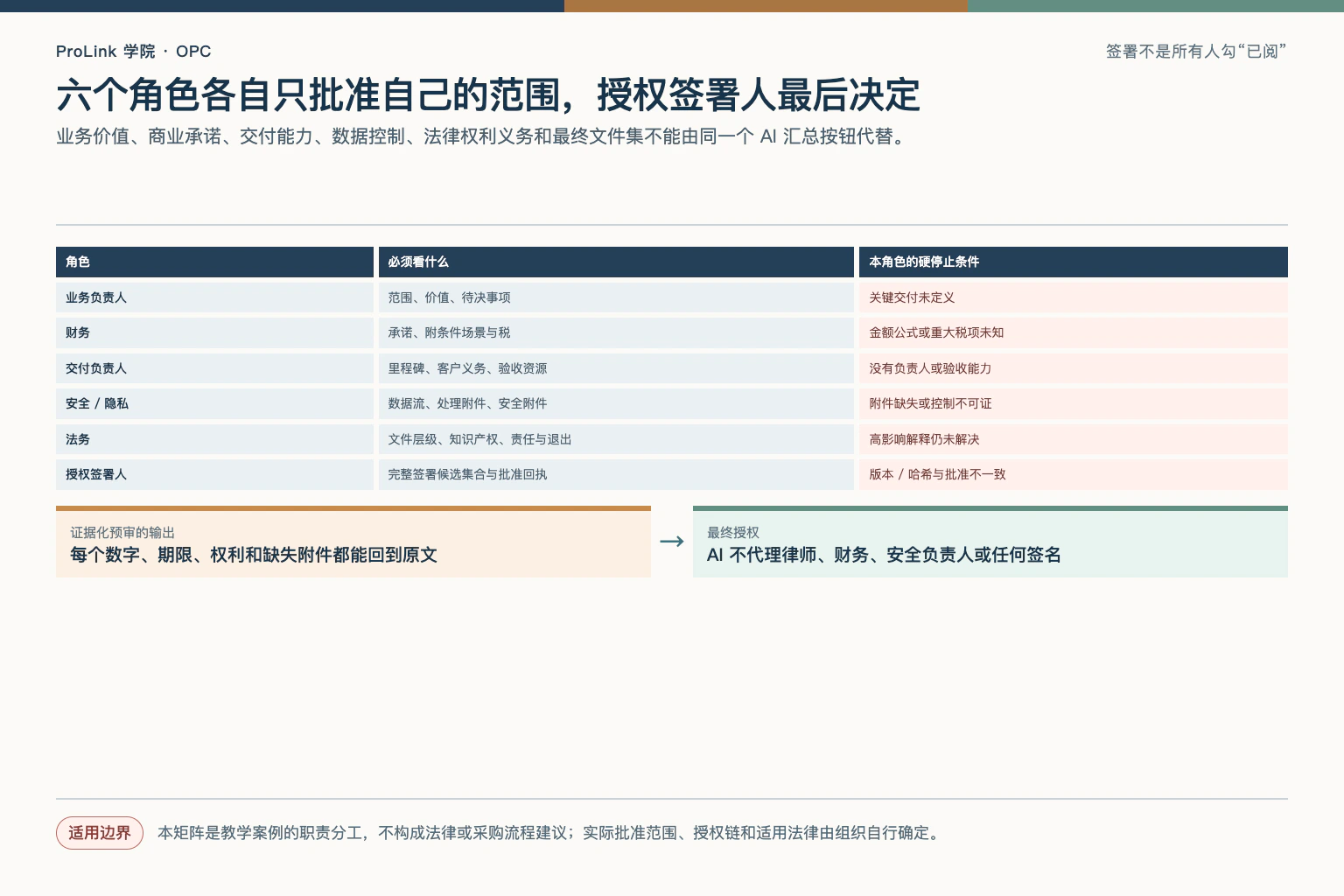Click the '角色' column header
The image size is (1344, 896).
(x=214, y=262)
